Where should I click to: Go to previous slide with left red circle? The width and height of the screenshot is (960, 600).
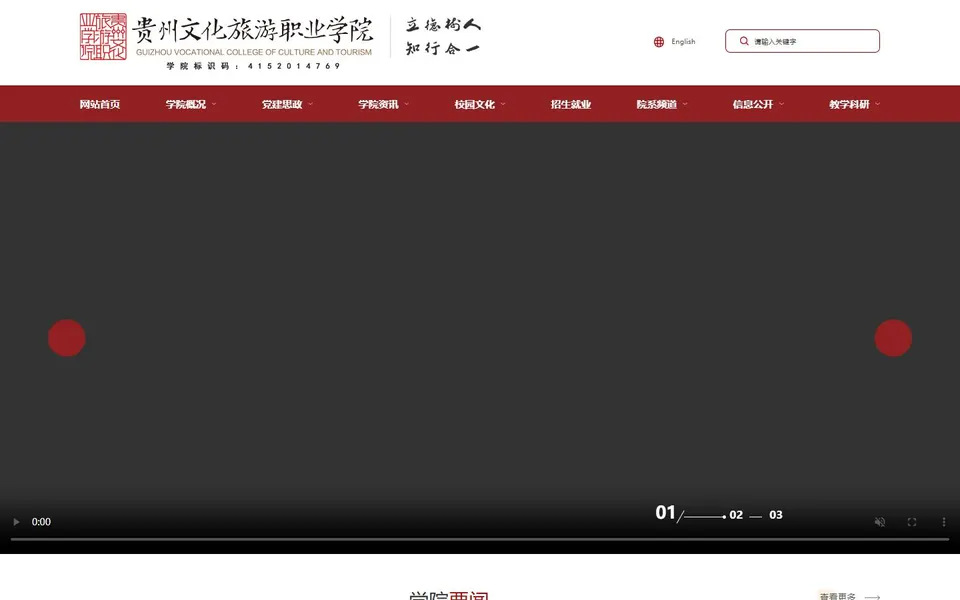click(x=67, y=338)
